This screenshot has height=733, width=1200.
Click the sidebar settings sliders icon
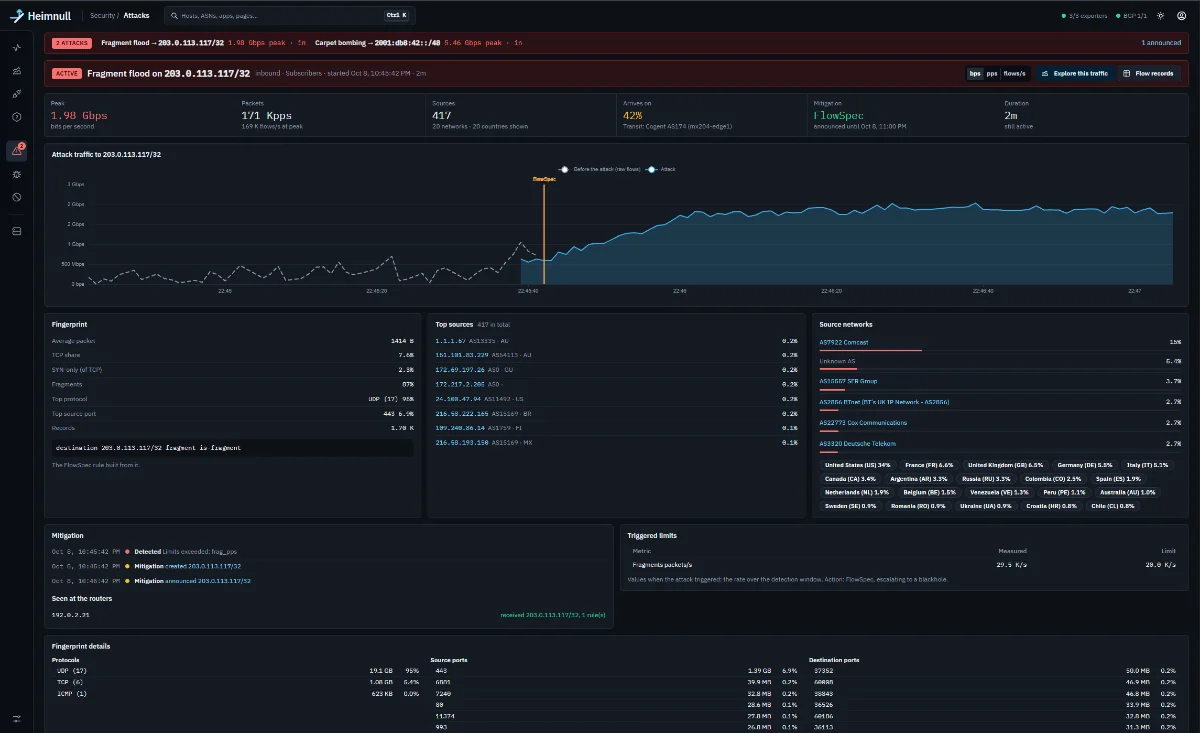pos(16,719)
